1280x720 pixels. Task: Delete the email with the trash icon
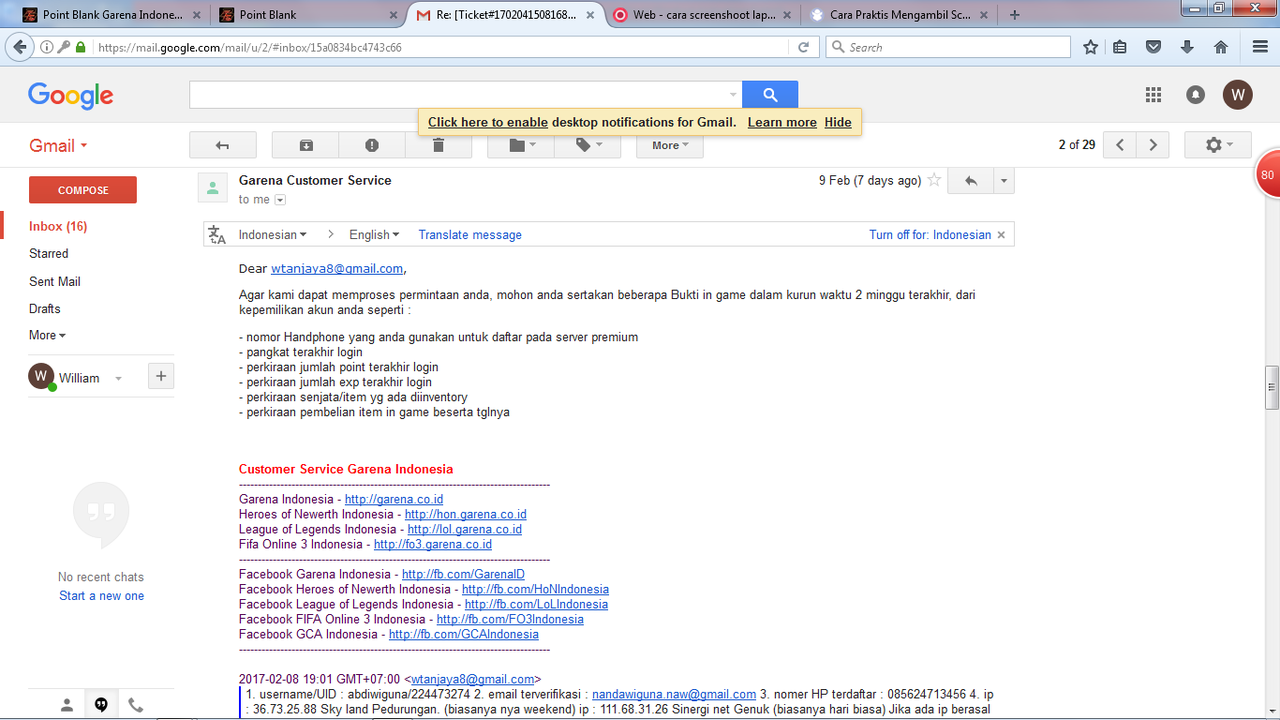tap(438, 145)
